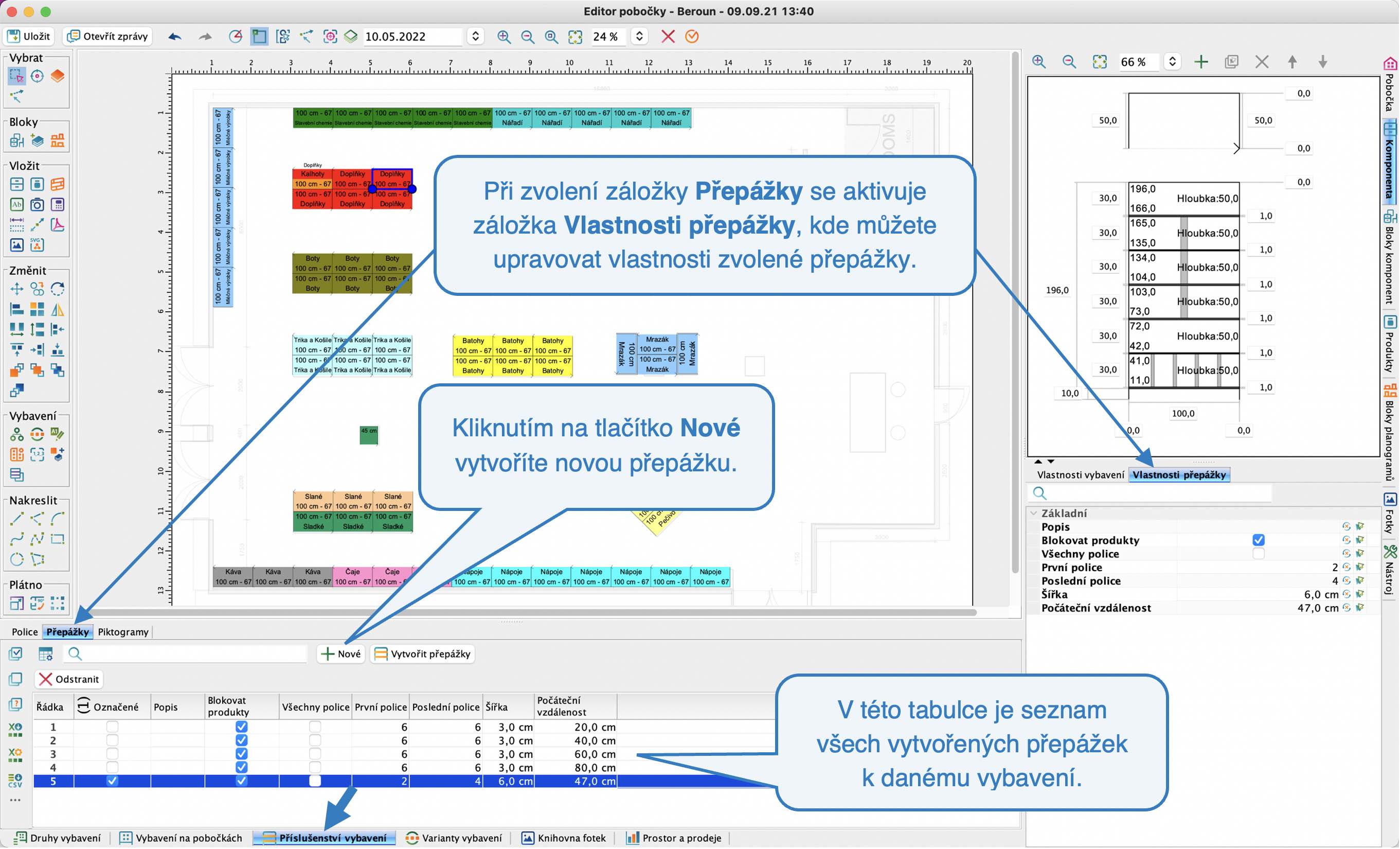Click the Nové button to create partition
Viewport: 1400px width, 849px height.
pyautogui.click(x=341, y=654)
